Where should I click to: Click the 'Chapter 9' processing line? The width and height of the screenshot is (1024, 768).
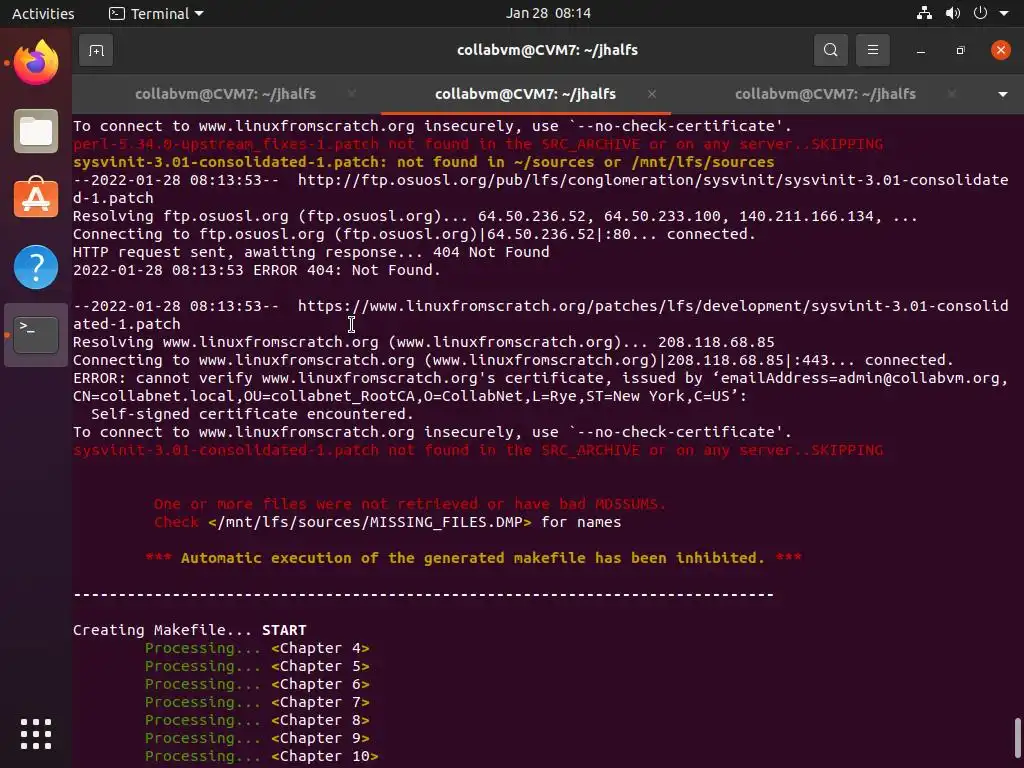click(x=257, y=739)
